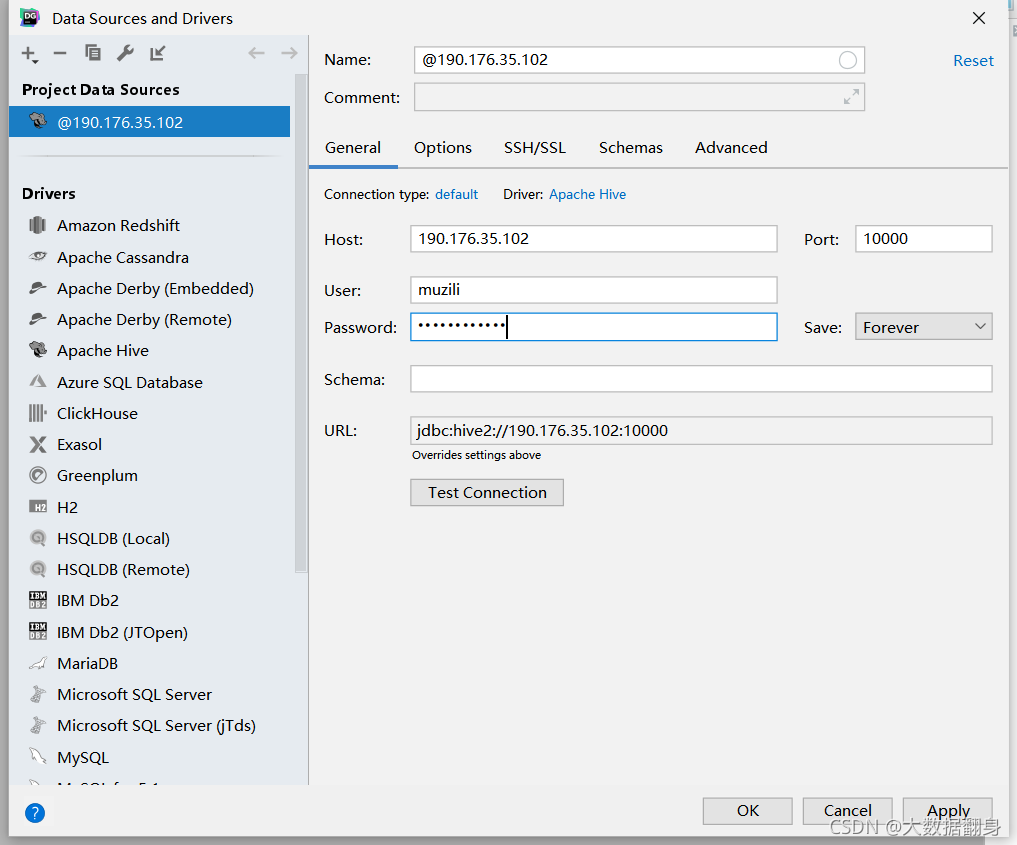Click the make global import icon

click(158, 53)
